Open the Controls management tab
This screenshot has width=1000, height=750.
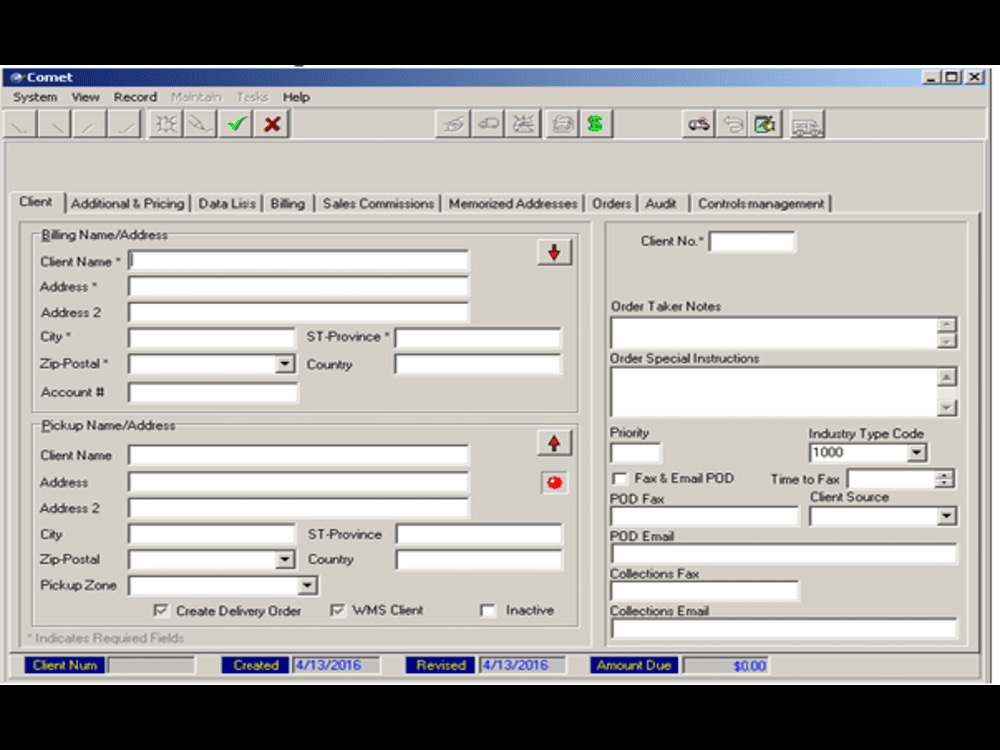761,203
